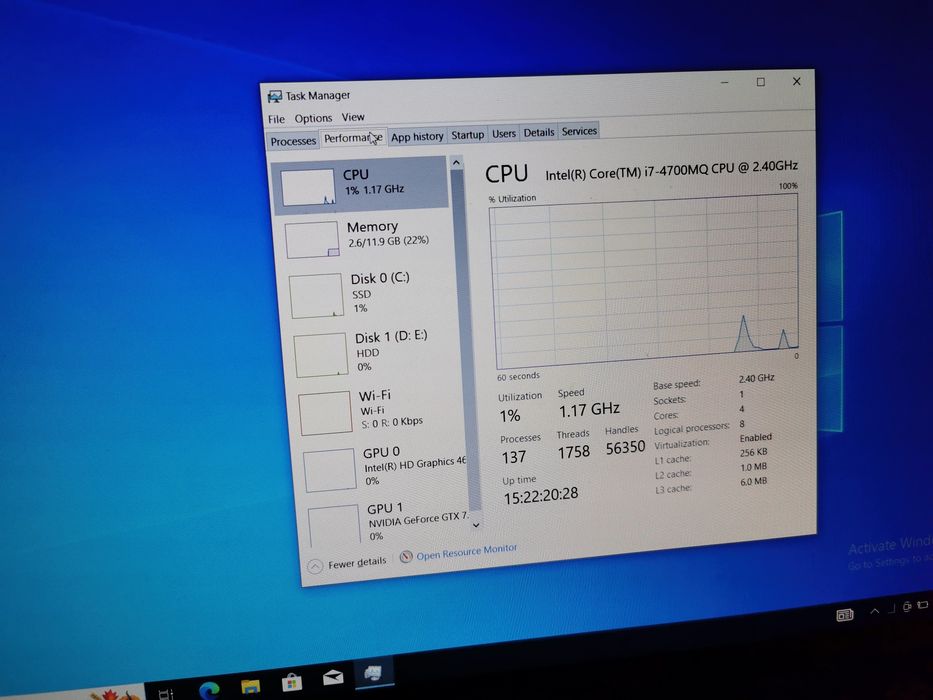Viewport: 933px width, 700px height.
Task: Select the Performance tab
Action: point(353,138)
